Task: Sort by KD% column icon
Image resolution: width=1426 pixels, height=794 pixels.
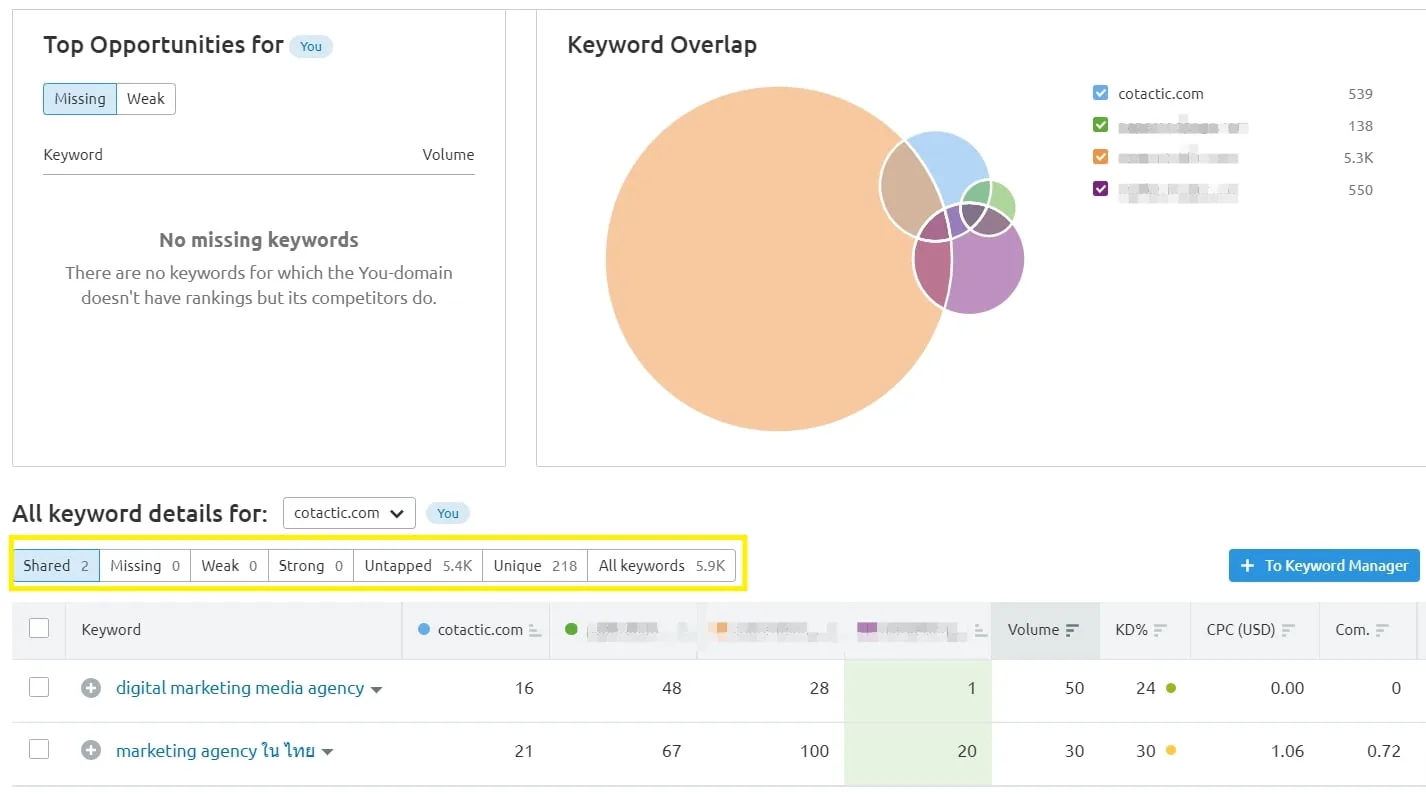Action: pos(1161,630)
